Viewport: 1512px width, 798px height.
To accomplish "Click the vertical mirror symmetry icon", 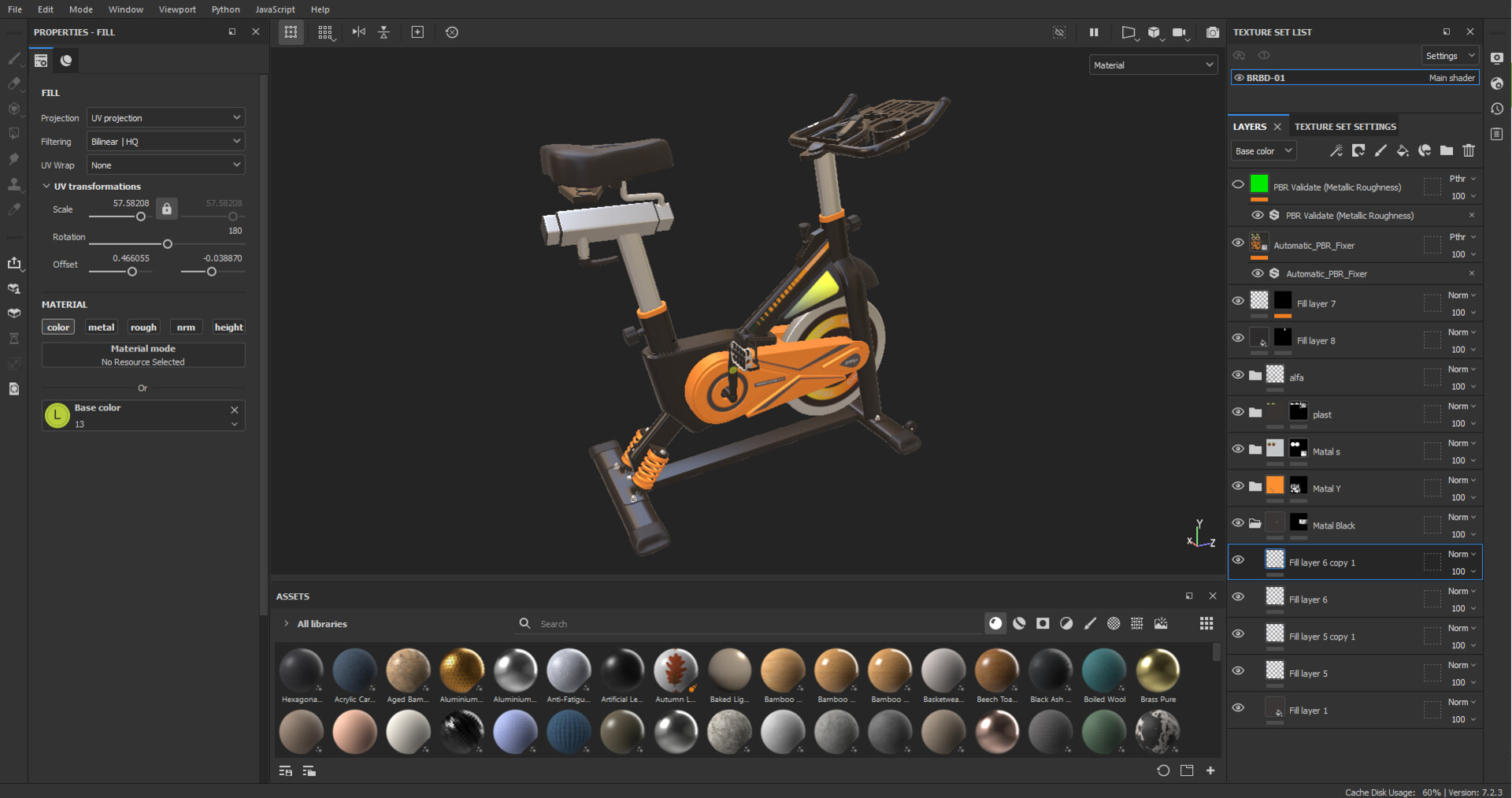I will click(384, 32).
